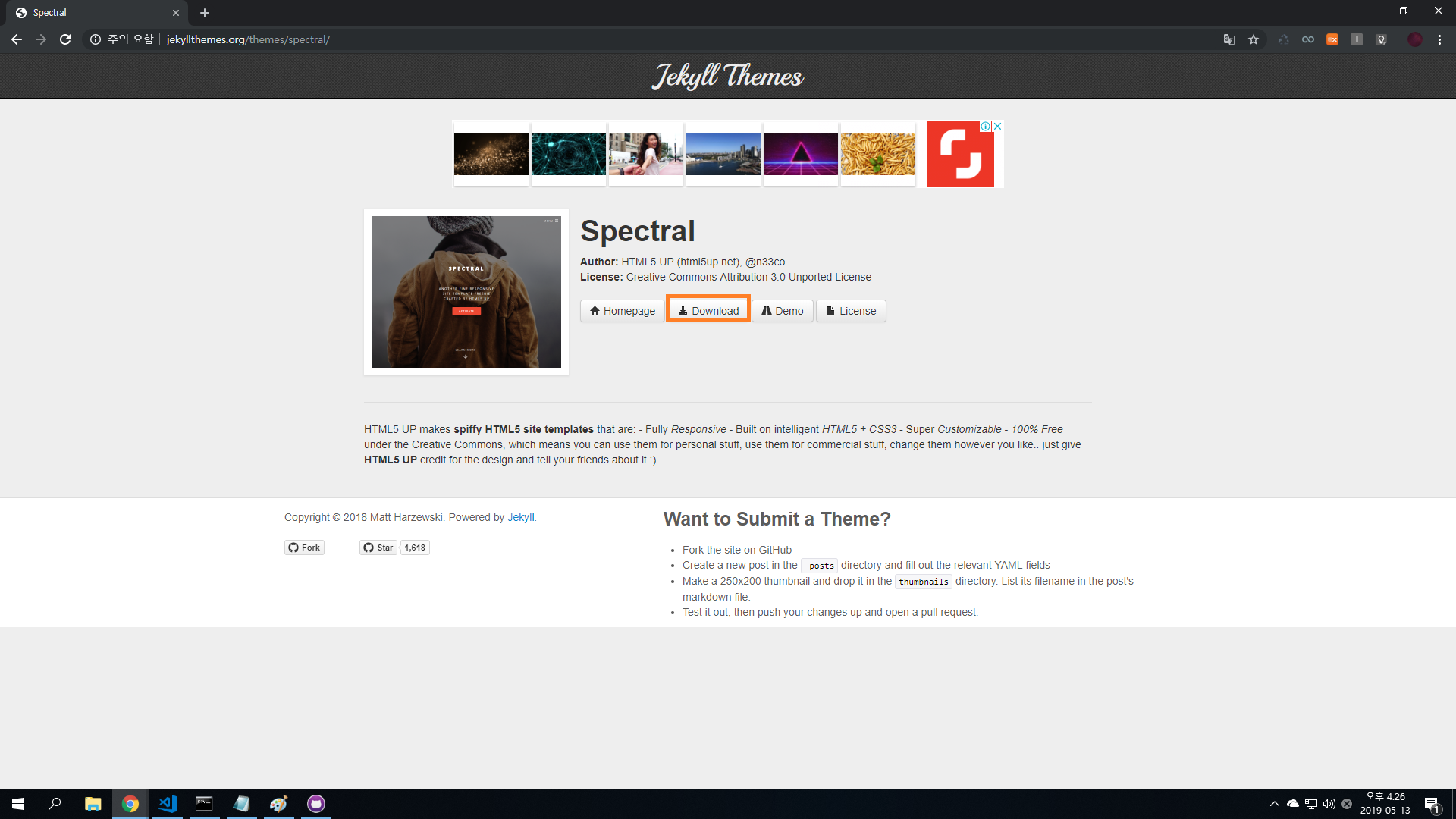
Task: Click the 1,618 star count
Action: point(415,548)
